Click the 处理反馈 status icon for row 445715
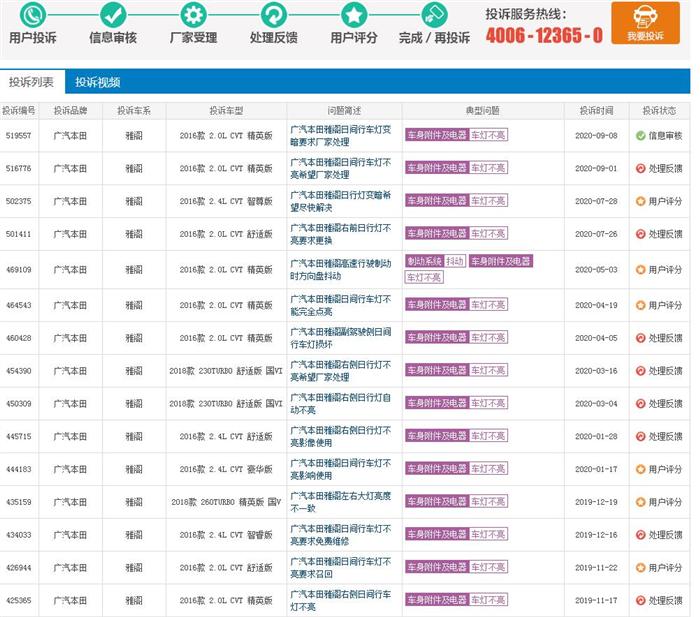Screen dimensions: 700x617 [x=641, y=436]
